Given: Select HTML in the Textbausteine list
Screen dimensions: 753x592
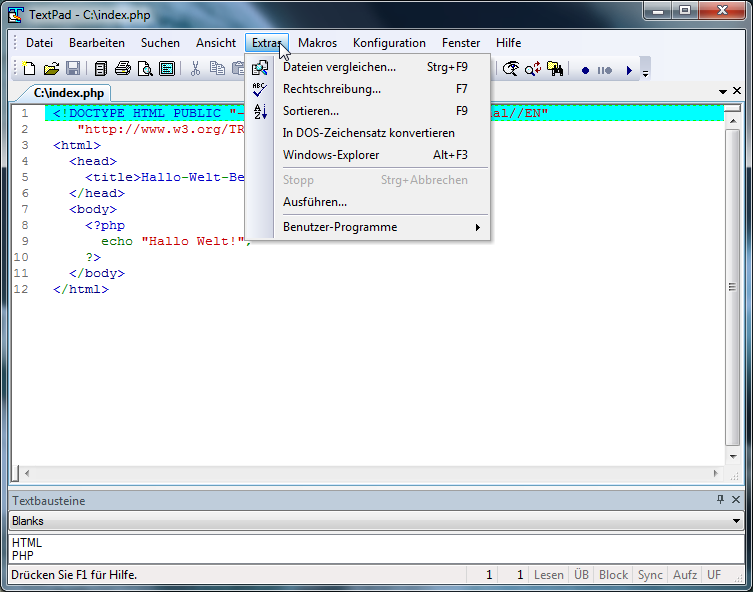Looking at the screenshot, I should 26,543.
